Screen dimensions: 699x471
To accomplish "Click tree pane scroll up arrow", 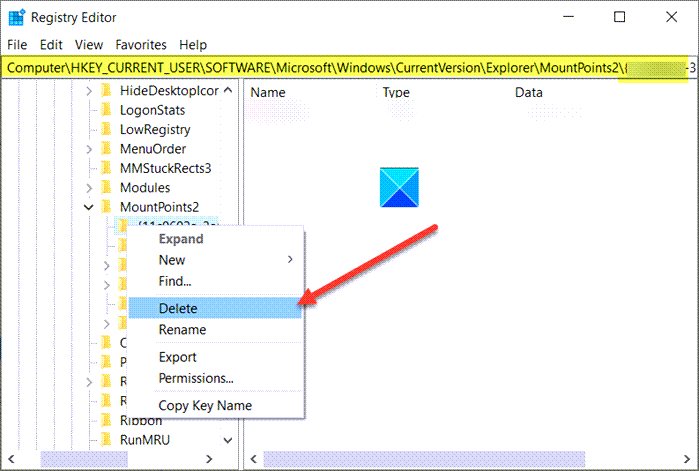I will point(228,90).
